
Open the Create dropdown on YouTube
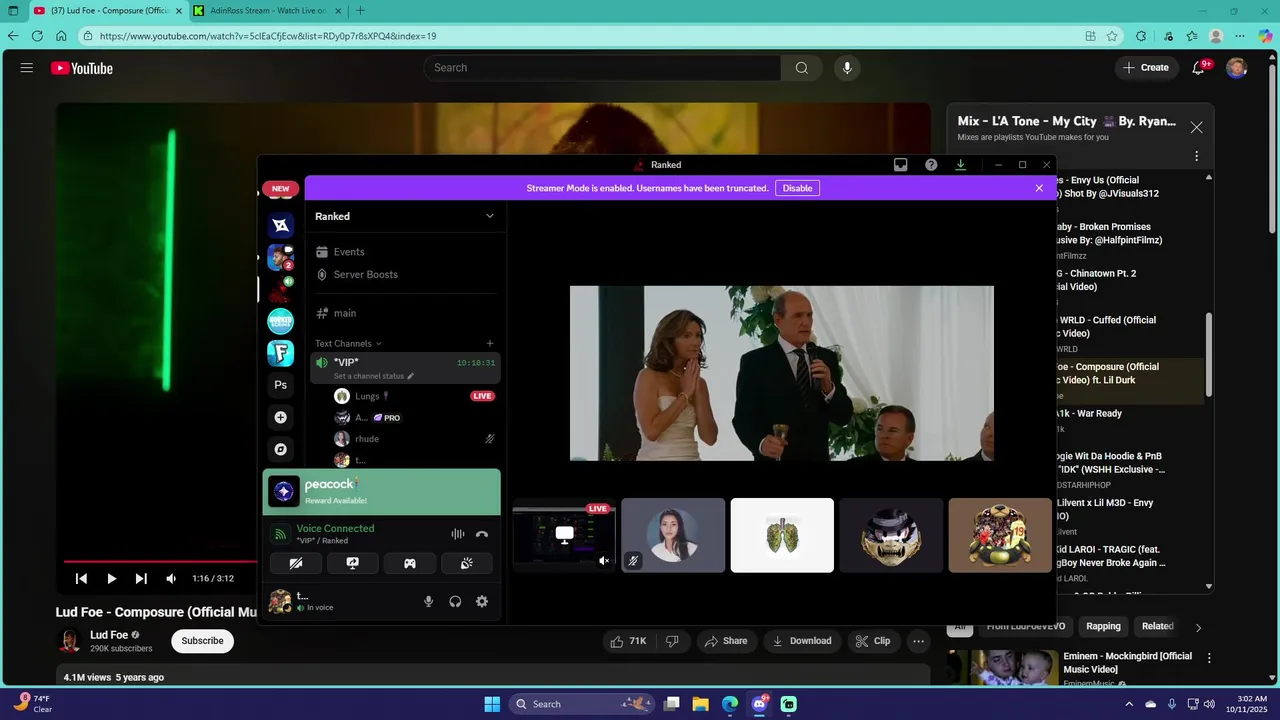pos(1146,68)
